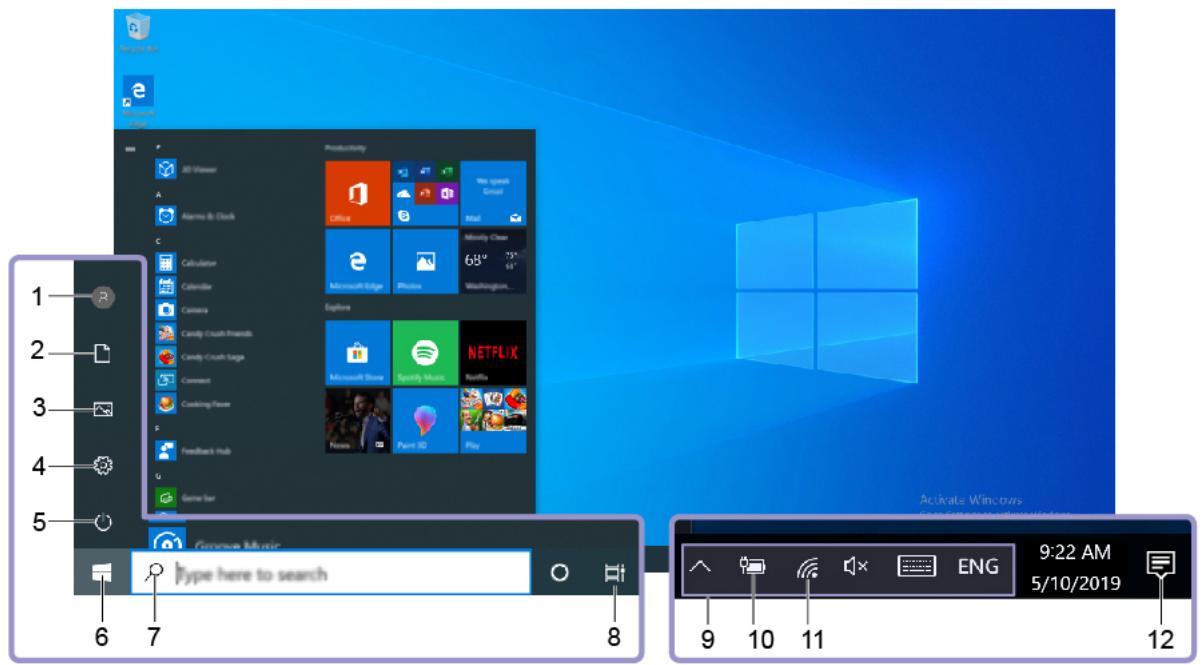1203x665 pixels.
Task: Open the Mail tile
Action: 493,193
